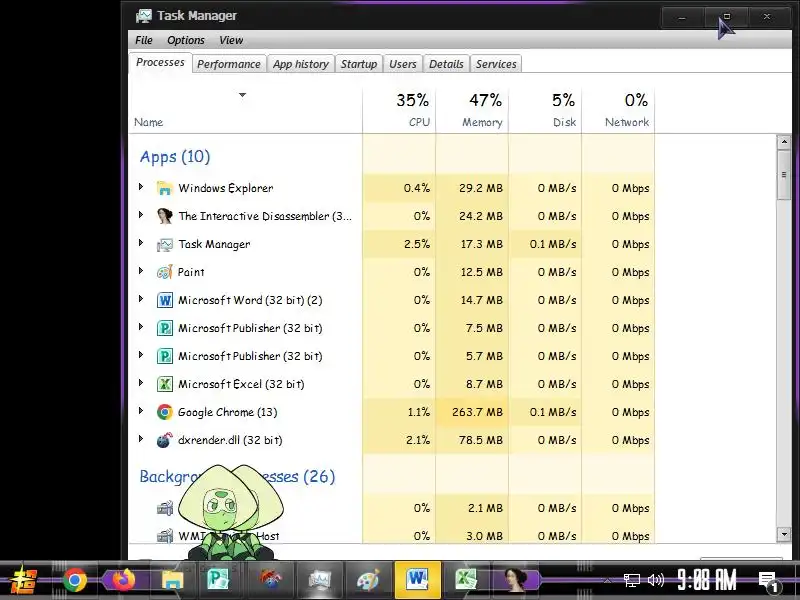Switch to the Users tab
Image resolution: width=800 pixels, height=600 pixels.
[403, 64]
